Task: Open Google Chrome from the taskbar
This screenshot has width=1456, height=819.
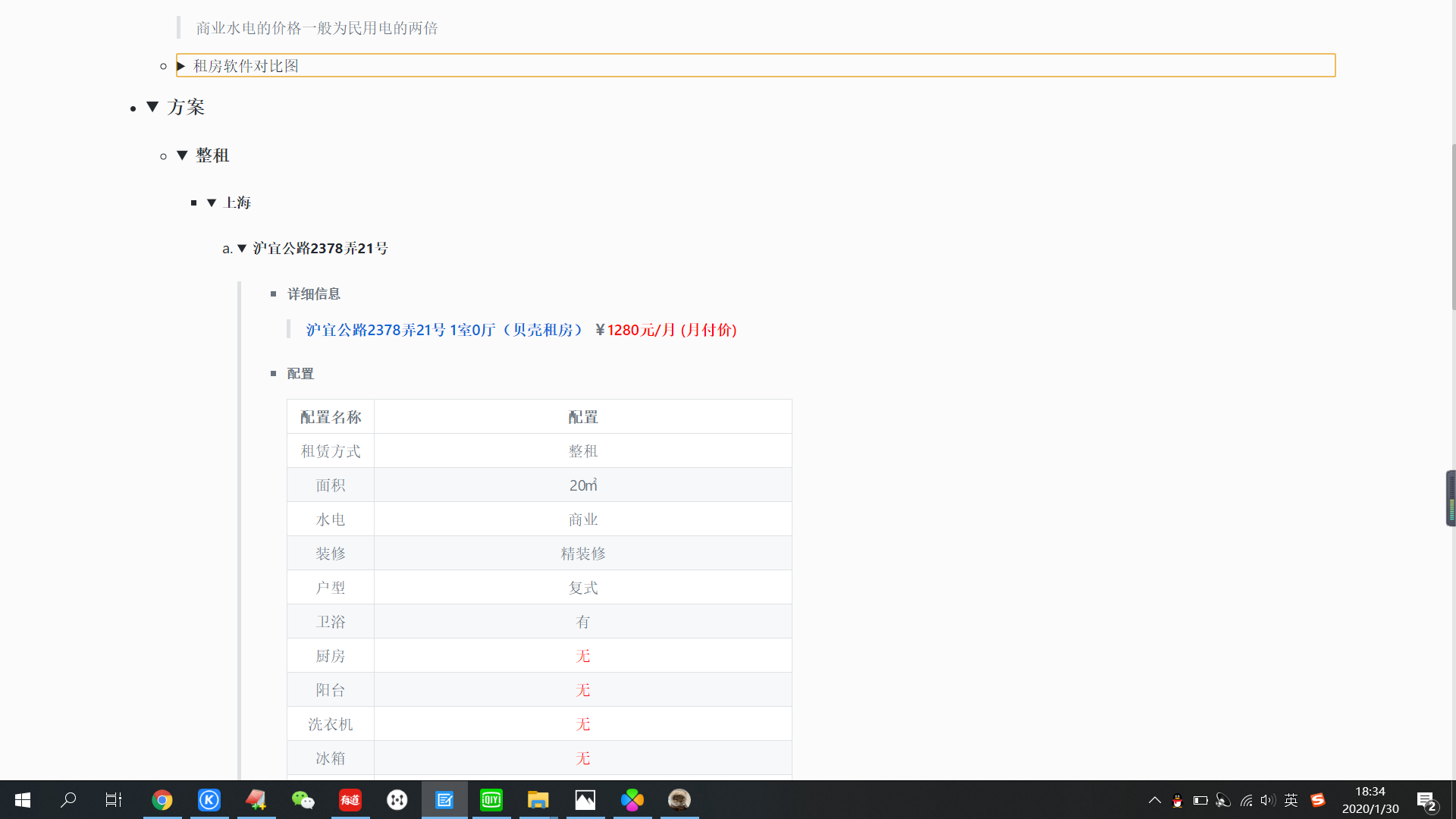Action: 162,800
